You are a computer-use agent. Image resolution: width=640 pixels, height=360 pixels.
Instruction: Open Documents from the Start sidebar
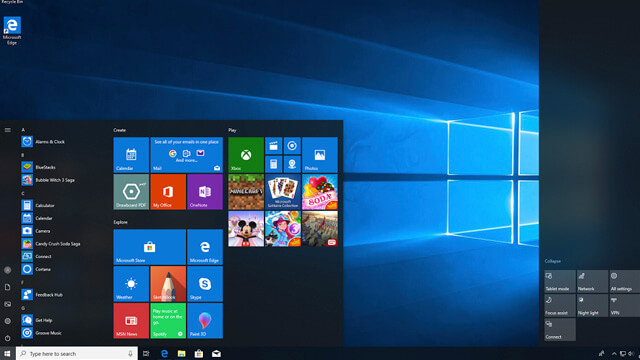coord(7,287)
